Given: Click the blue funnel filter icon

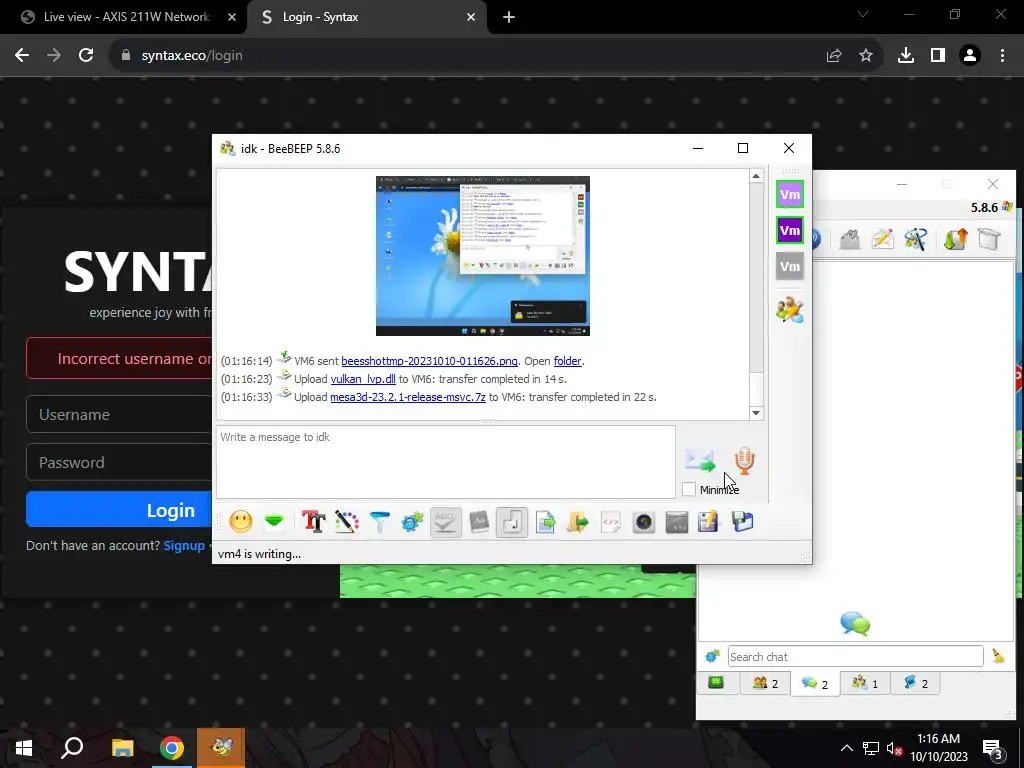Looking at the screenshot, I should [x=379, y=522].
